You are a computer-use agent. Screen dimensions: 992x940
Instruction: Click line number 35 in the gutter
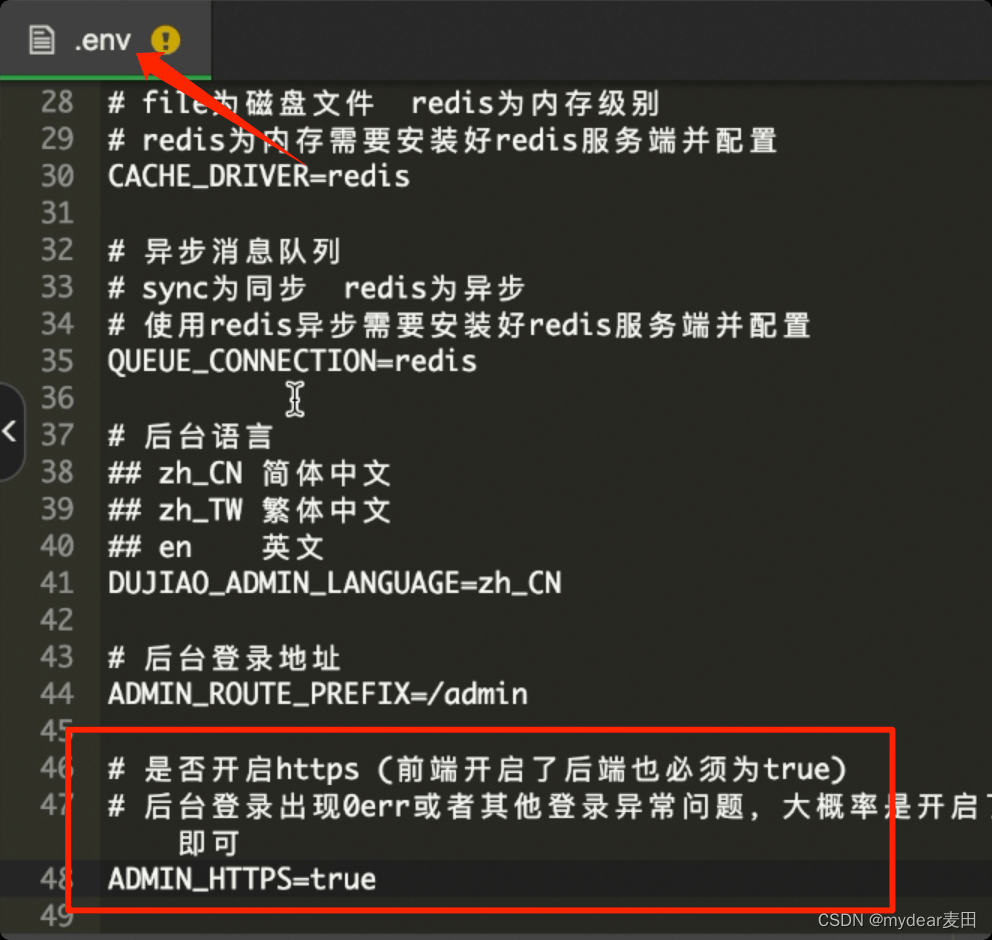pos(58,361)
